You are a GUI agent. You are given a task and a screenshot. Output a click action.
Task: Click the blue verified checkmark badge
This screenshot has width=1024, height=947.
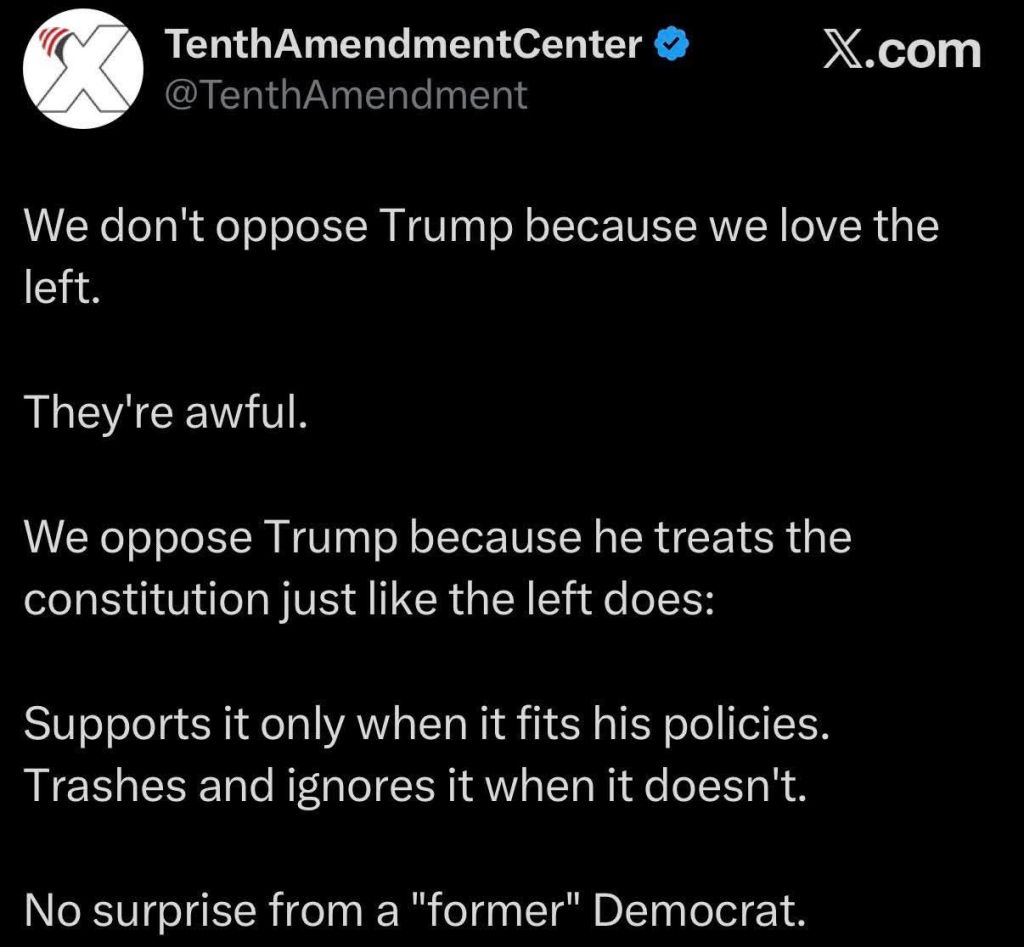pyautogui.click(x=668, y=44)
